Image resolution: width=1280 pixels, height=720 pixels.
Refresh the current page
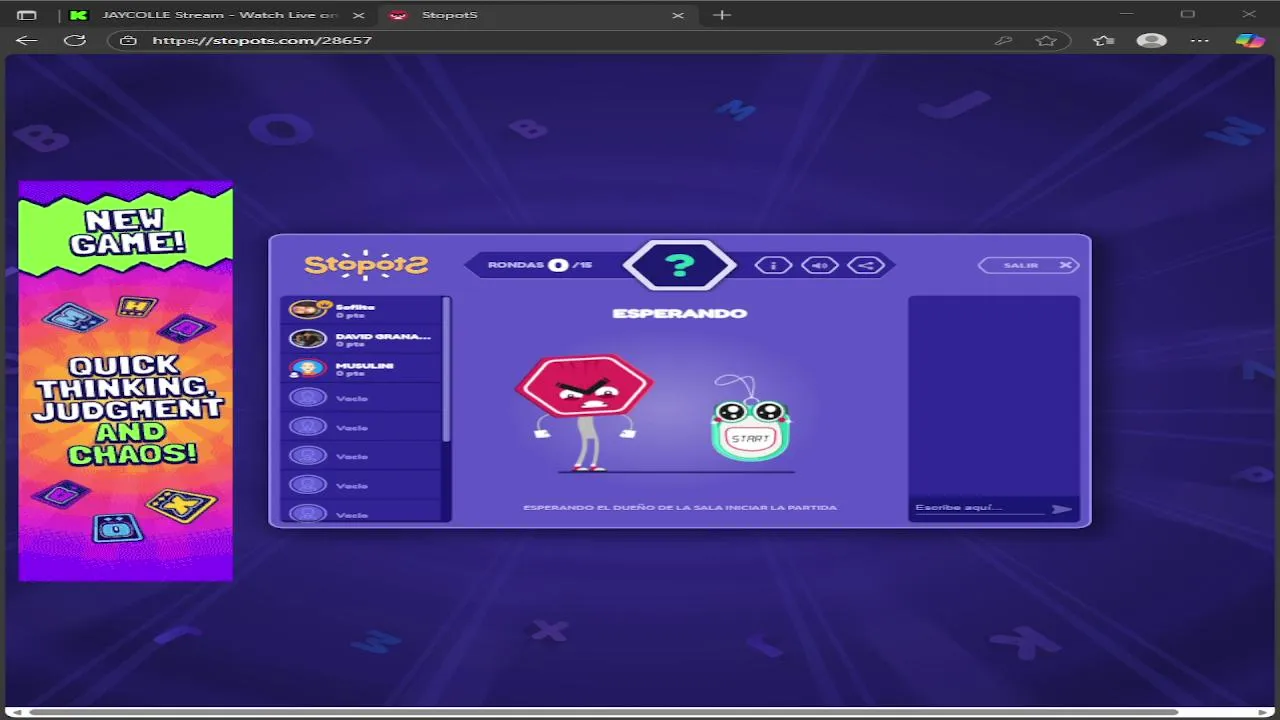pyautogui.click(x=75, y=40)
